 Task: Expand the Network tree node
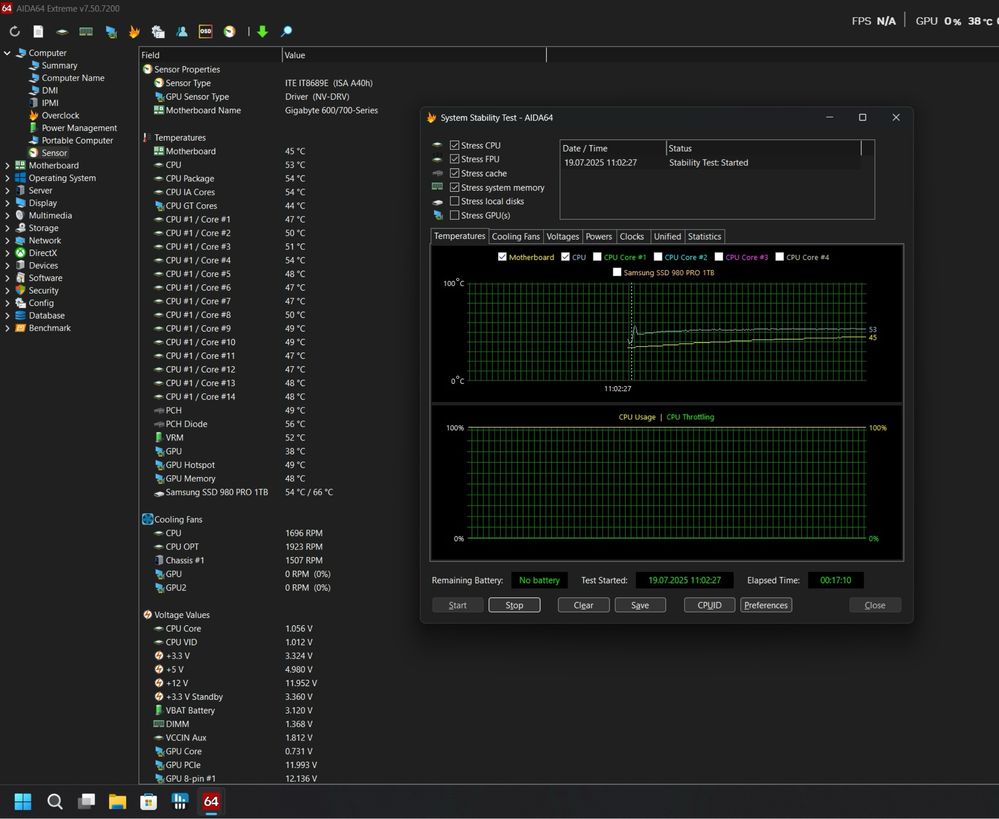[x=7, y=240]
